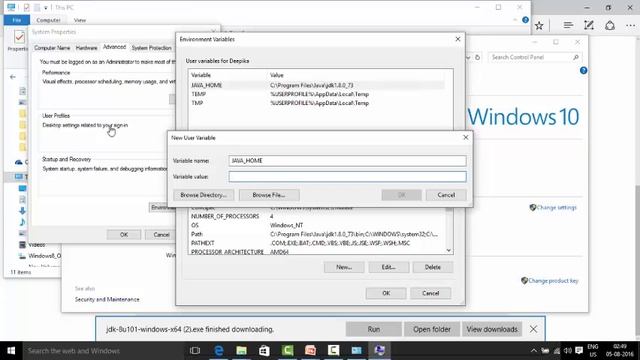Click the Edge share icon
This screenshot has width=640, height=360.
pyautogui.click(x=610, y=25)
